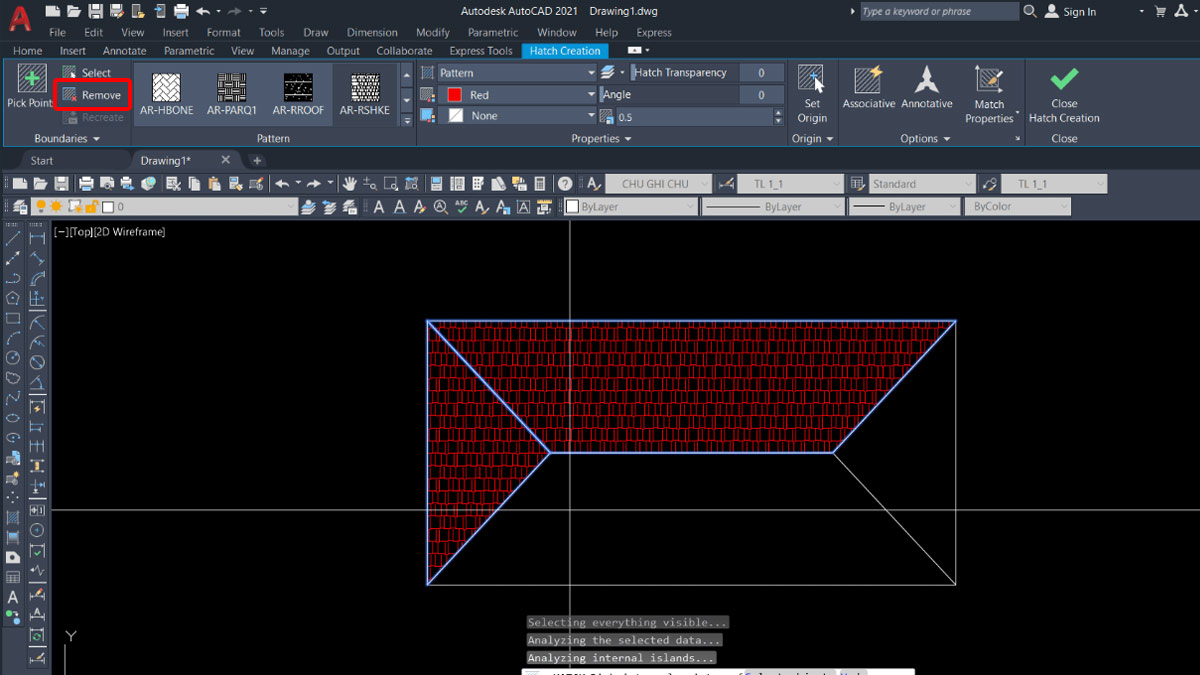
Task: Select the Line tool in left draw toolbar
Action: (13, 238)
